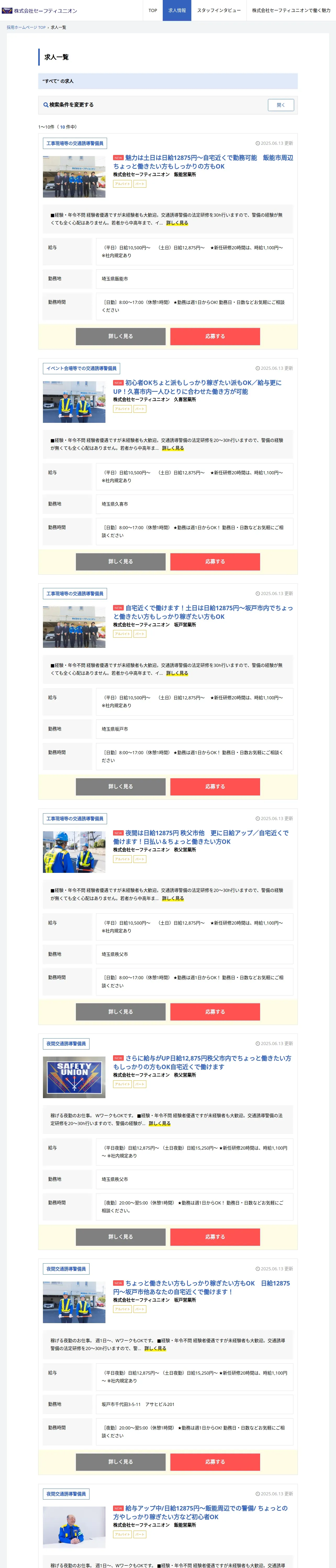Open thumbnail of guard in blue uniform
The width and height of the screenshot is (336, 1568).
[74, 1527]
